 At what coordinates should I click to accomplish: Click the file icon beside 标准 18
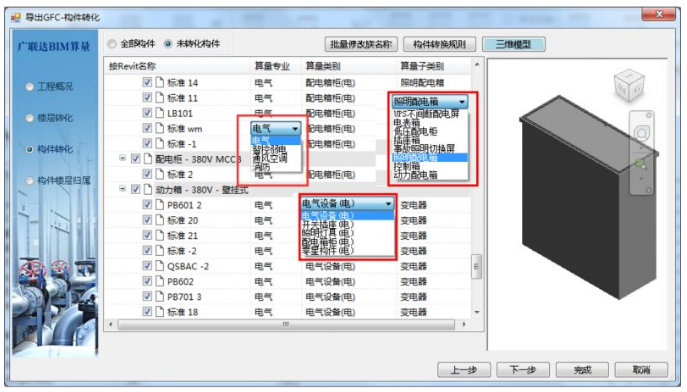(159, 312)
